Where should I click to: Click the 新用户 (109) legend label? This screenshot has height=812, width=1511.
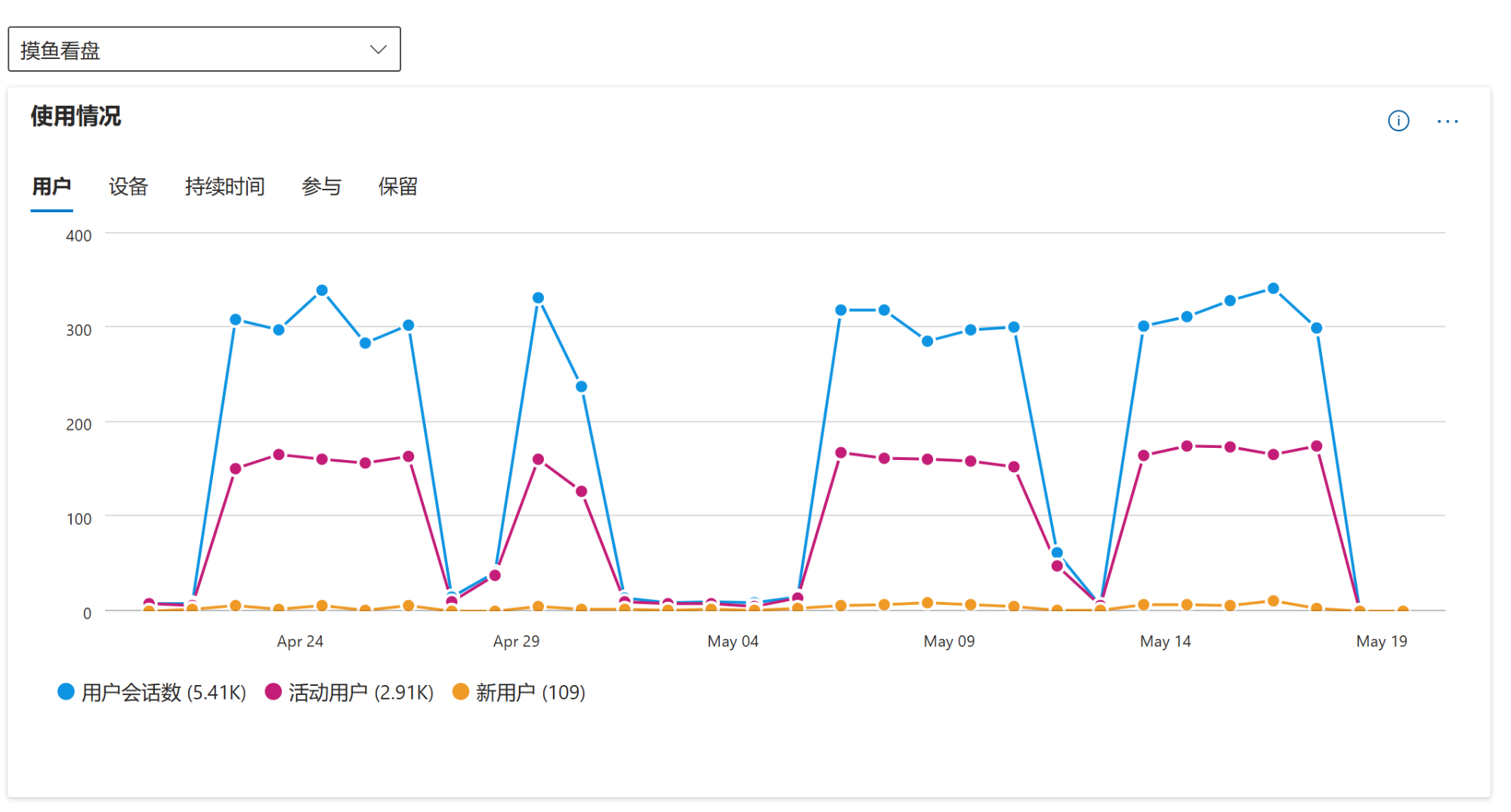pyautogui.click(x=530, y=693)
